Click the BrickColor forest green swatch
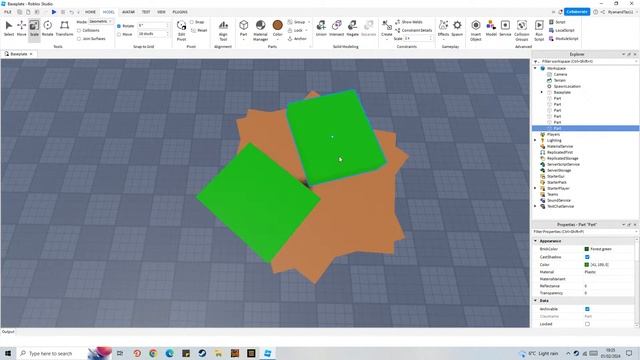 click(x=587, y=249)
